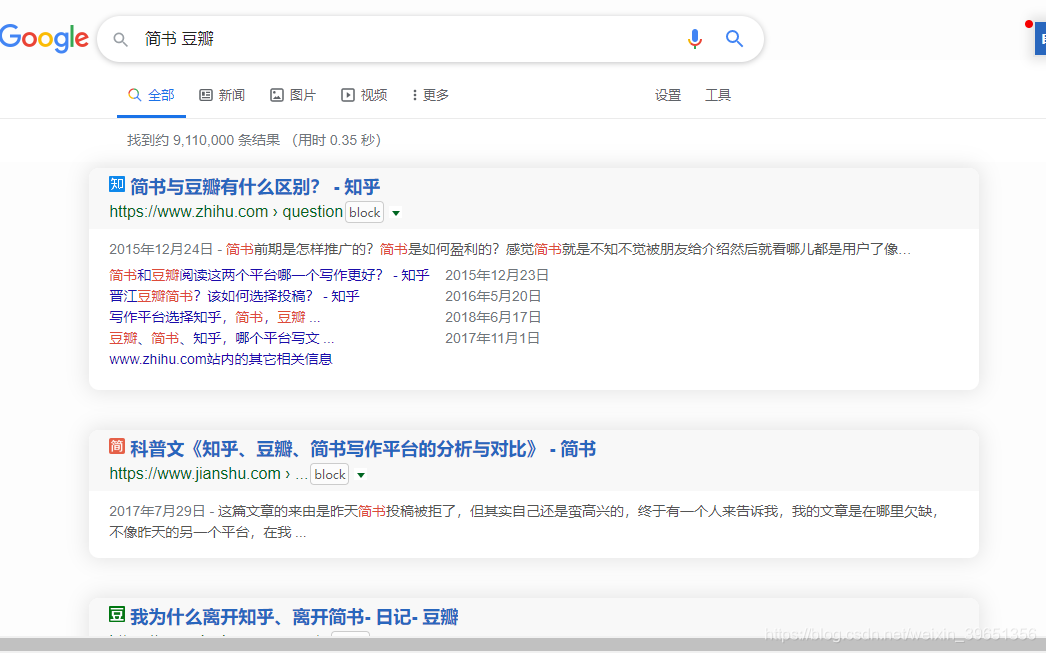Screen dimensions: 1046x653
Task: Open result 科普文《知乎、豆瓣、简书写作平台的分析与对比》
Action: tap(363, 449)
